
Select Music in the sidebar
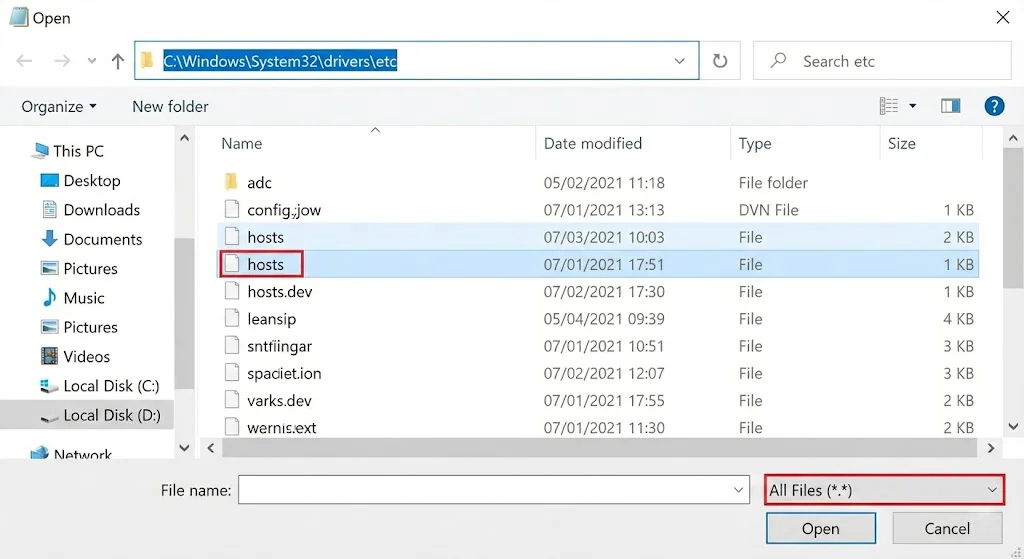[x=83, y=298]
